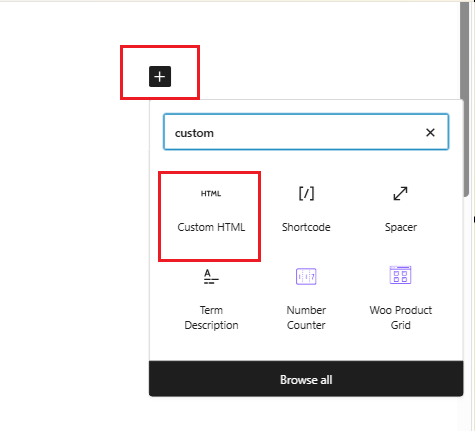Clear the search with the X icon

pos(430,132)
